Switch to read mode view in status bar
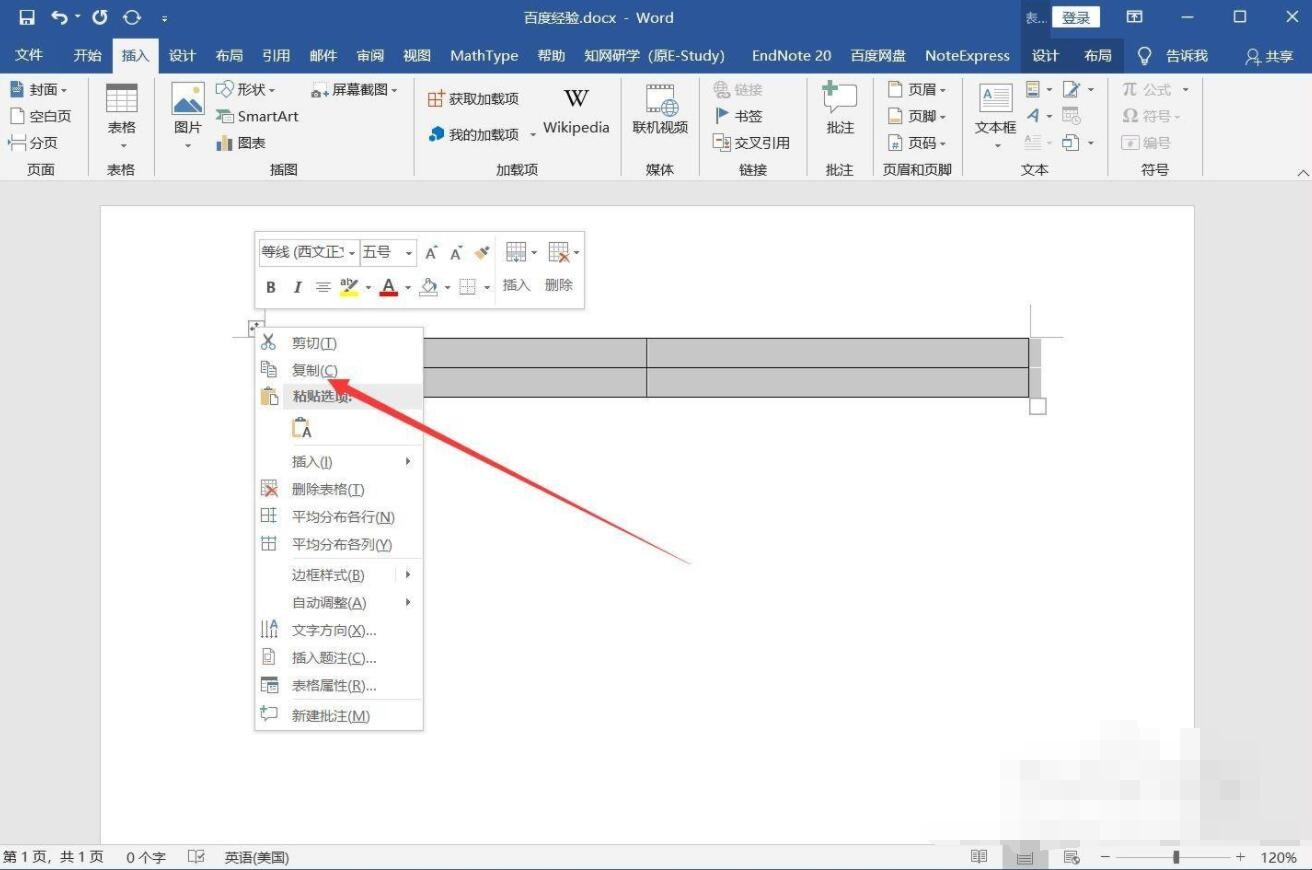Viewport: 1312px width, 870px height. [x=980, y=857]
